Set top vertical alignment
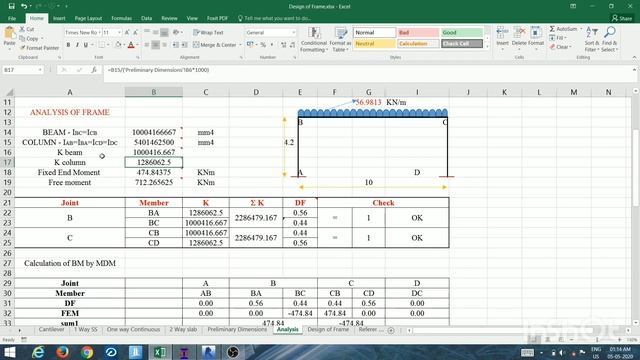This screenshot has height=360, width=640. [x=147, y=32]
